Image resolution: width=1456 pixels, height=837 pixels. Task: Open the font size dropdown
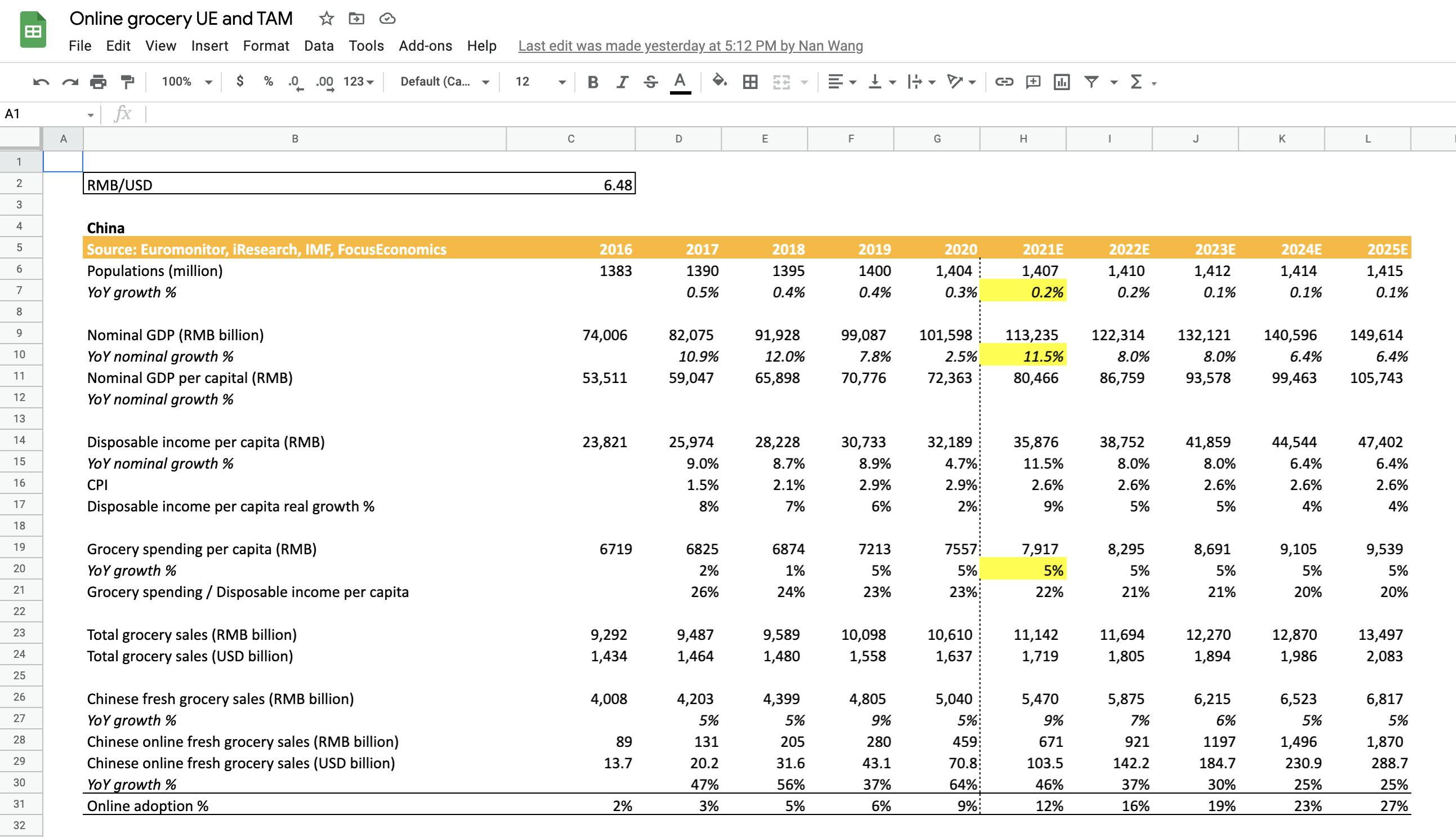(x=540, y=82)
